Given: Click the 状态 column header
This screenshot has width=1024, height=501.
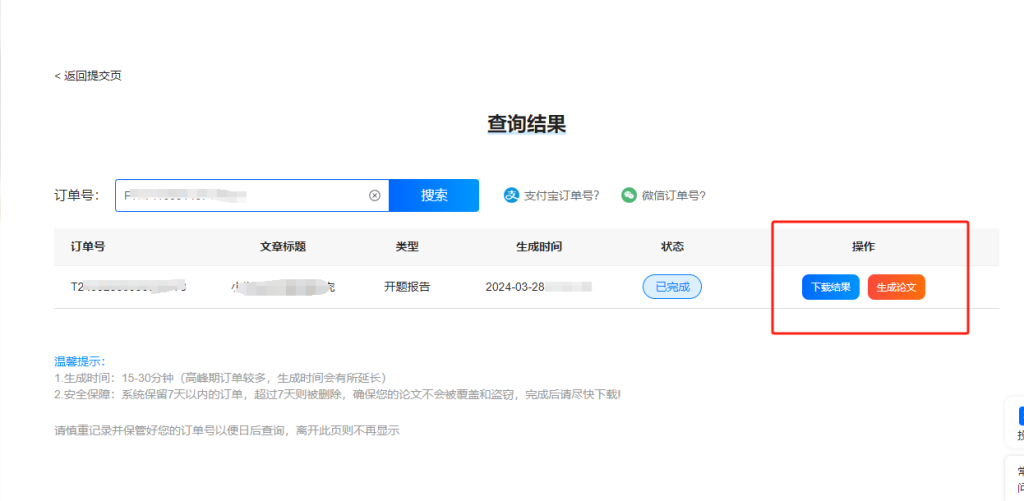Looking at the screenshot, I should [672, 247].
